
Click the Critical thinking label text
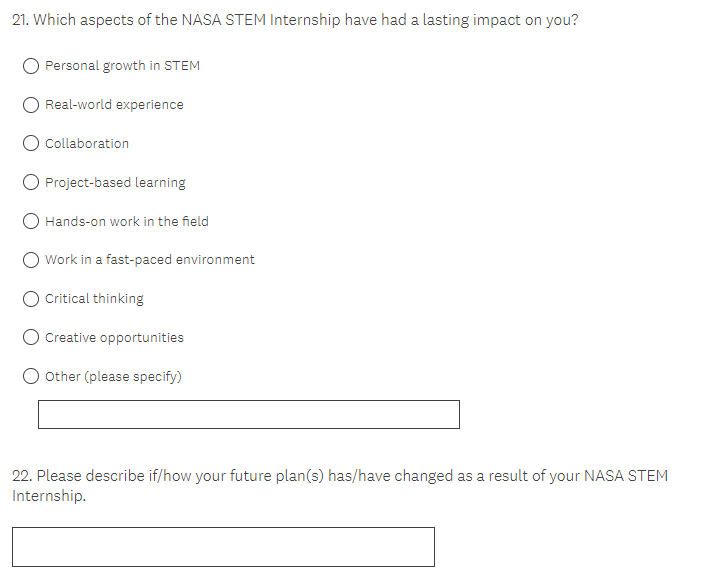coord(94,299)
